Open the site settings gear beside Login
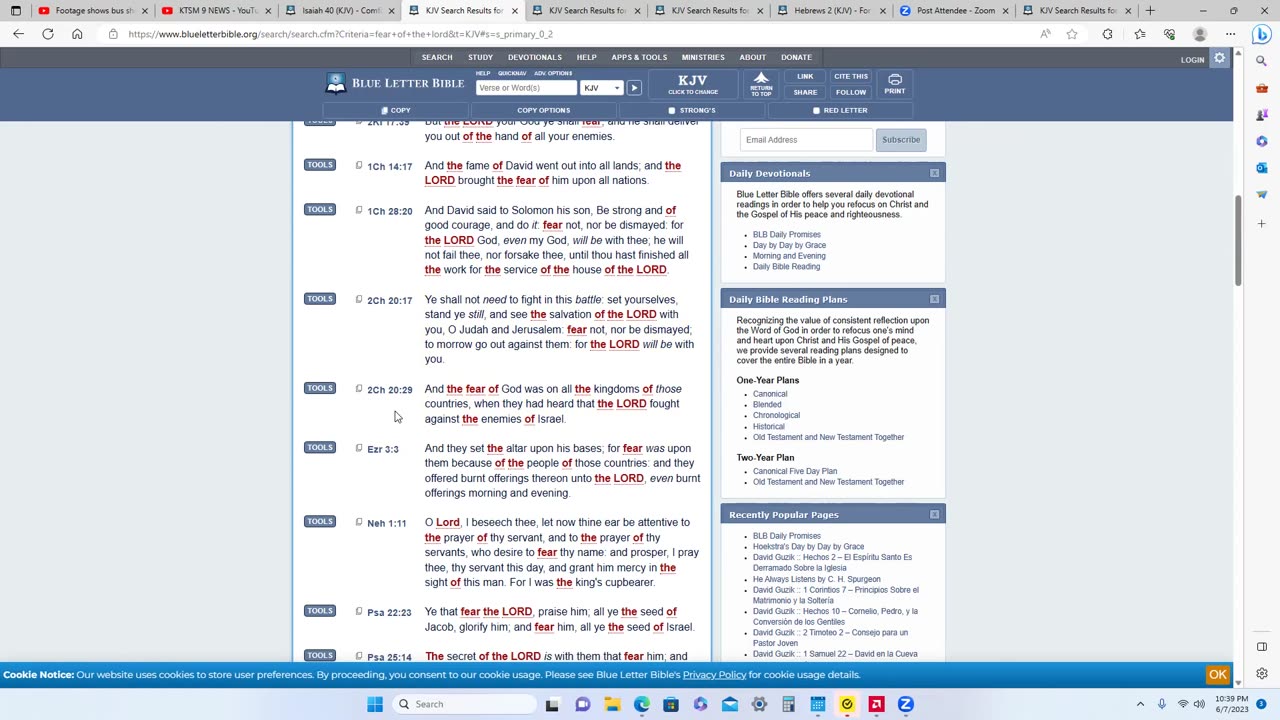The image size is (1280, 720). click(x=1220, y=58)
